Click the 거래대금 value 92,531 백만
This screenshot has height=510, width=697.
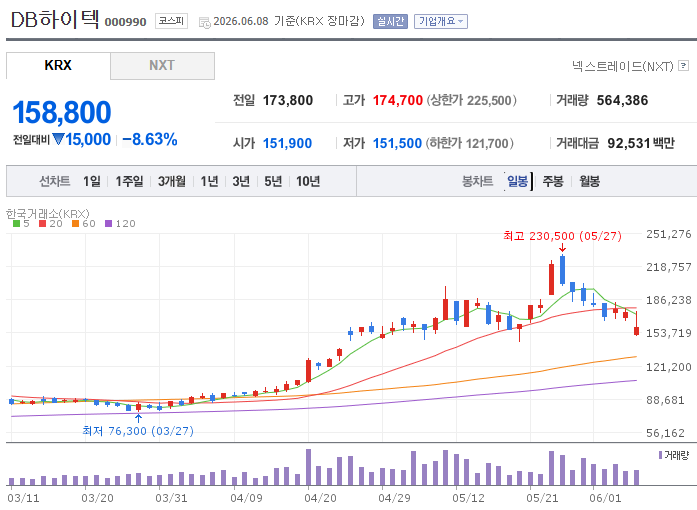coord(641,143)
